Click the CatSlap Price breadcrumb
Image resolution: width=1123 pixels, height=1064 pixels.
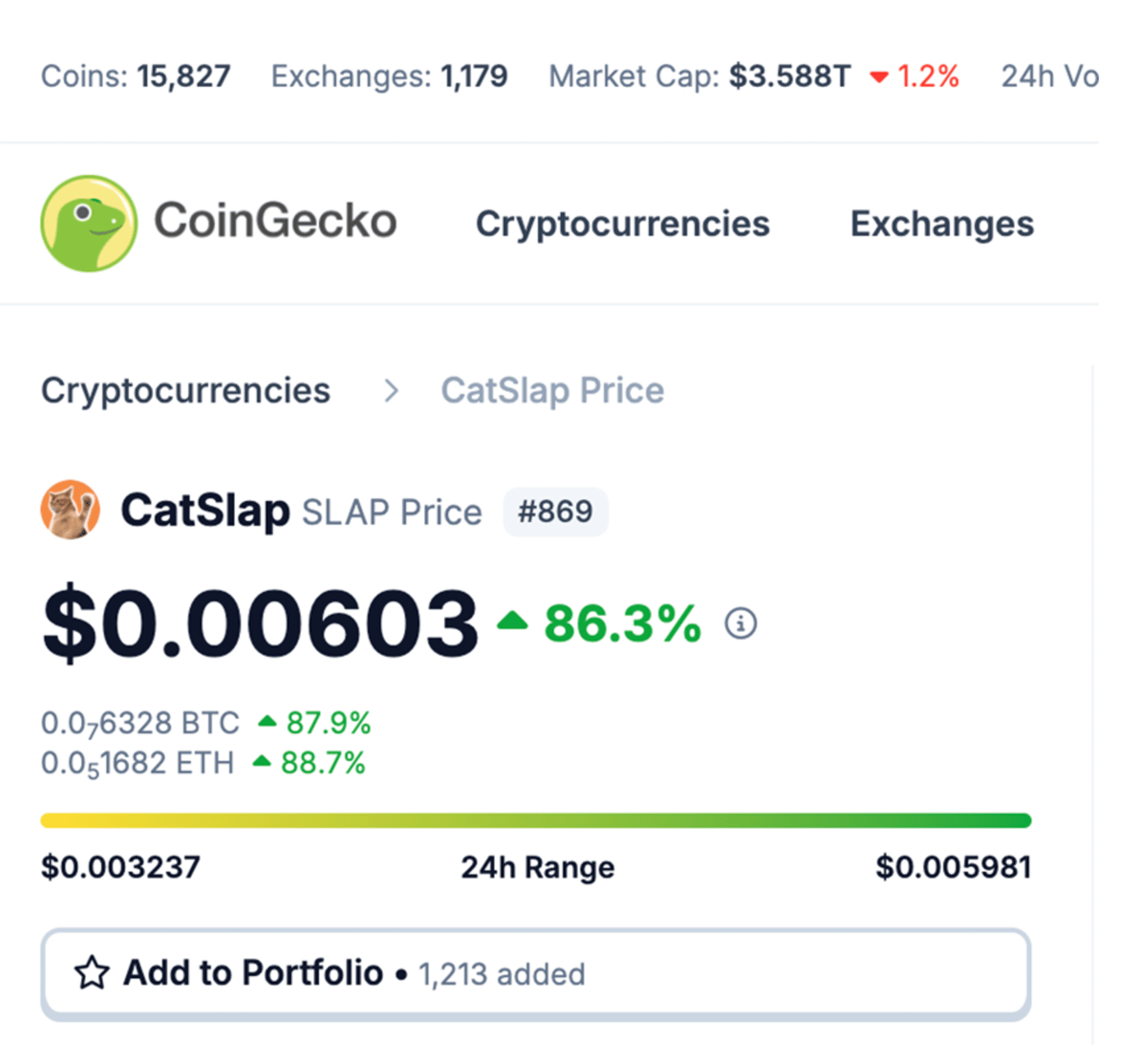tap(552, 391)
